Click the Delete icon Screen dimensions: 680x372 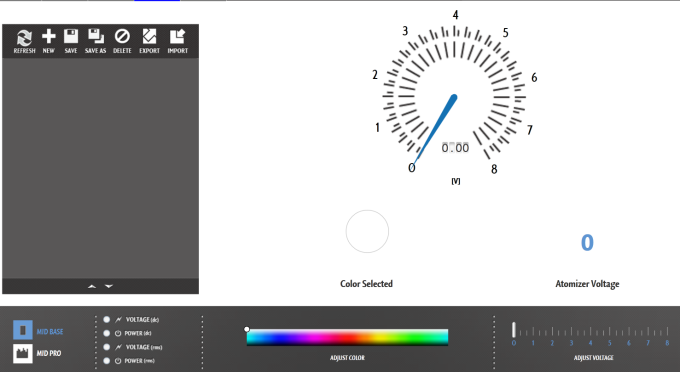[122, 36]
